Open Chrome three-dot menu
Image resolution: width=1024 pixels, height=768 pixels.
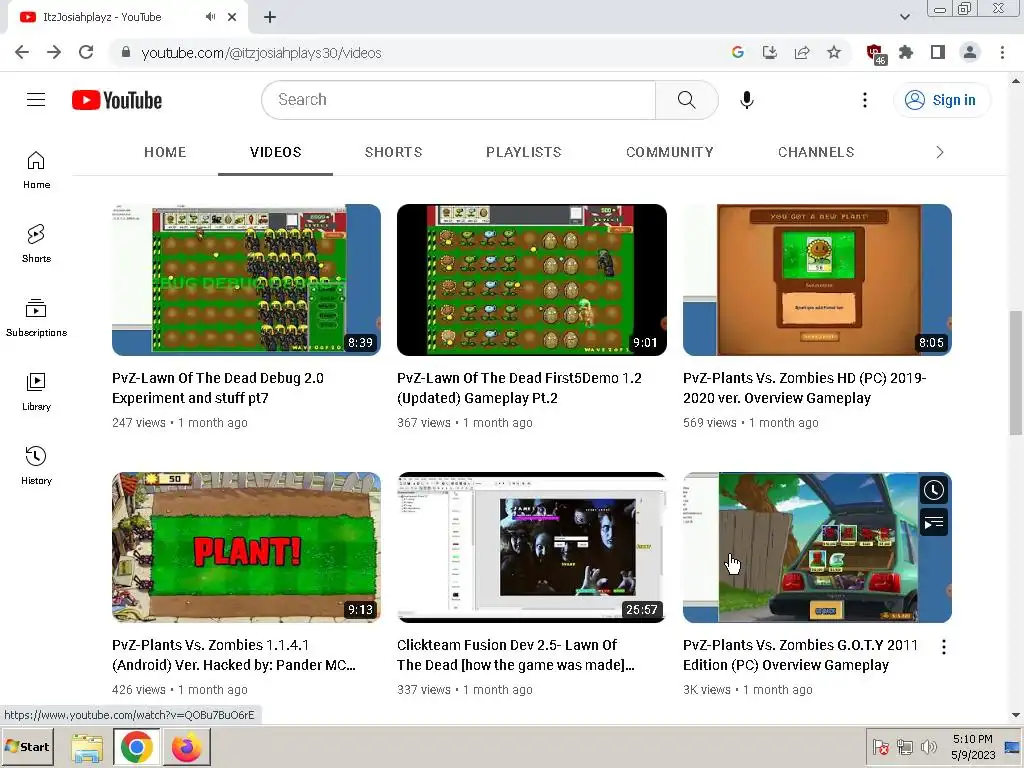click(1002, 52)
